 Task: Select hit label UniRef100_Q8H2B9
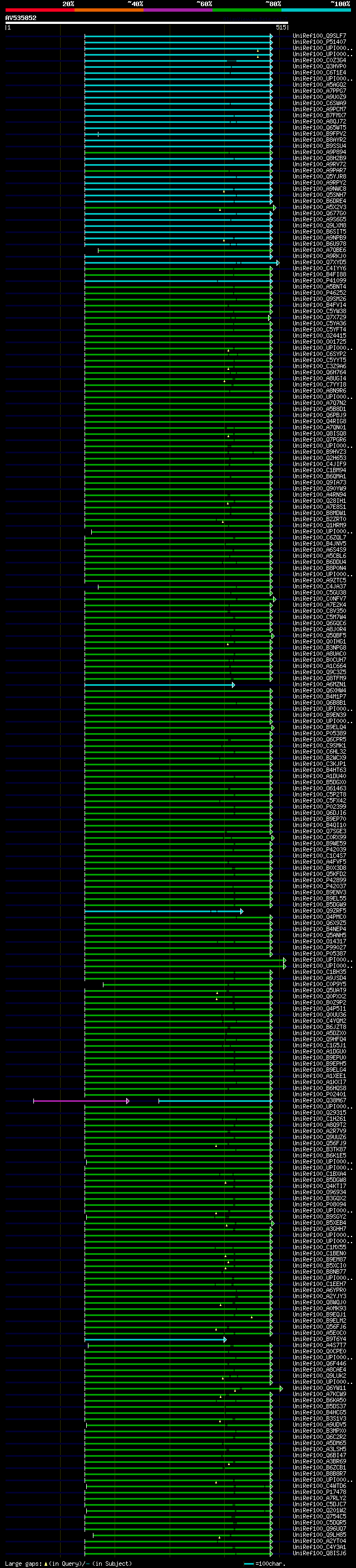click(319, 159)
